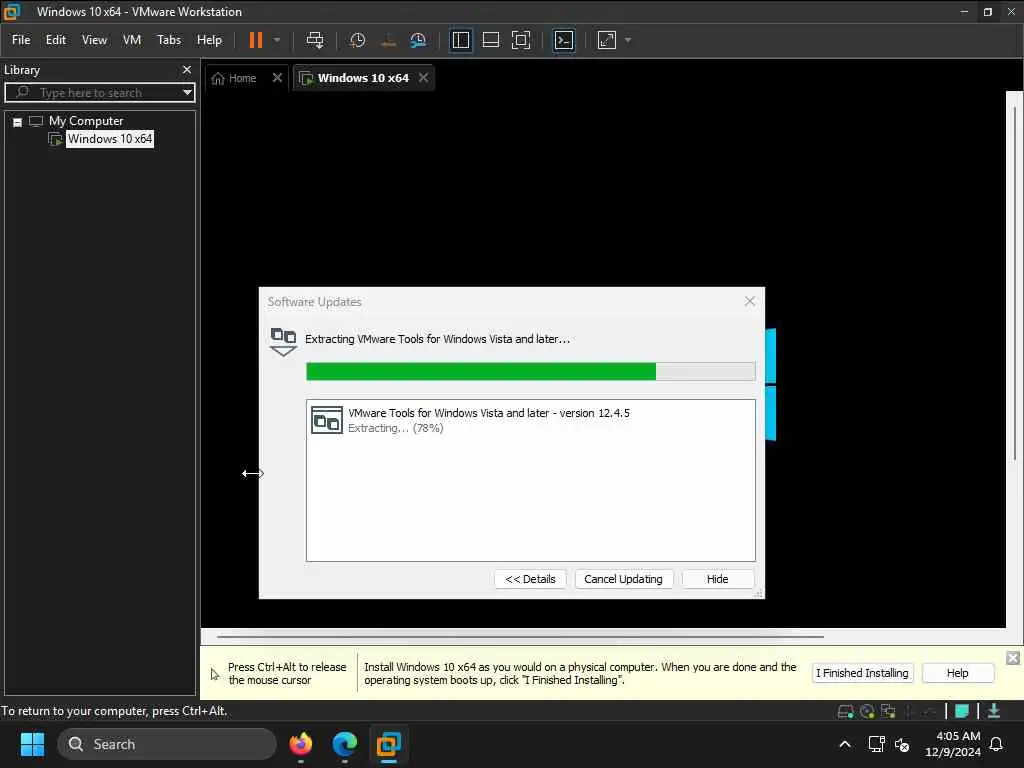Click the taskbar Search box

pos(167,744)
